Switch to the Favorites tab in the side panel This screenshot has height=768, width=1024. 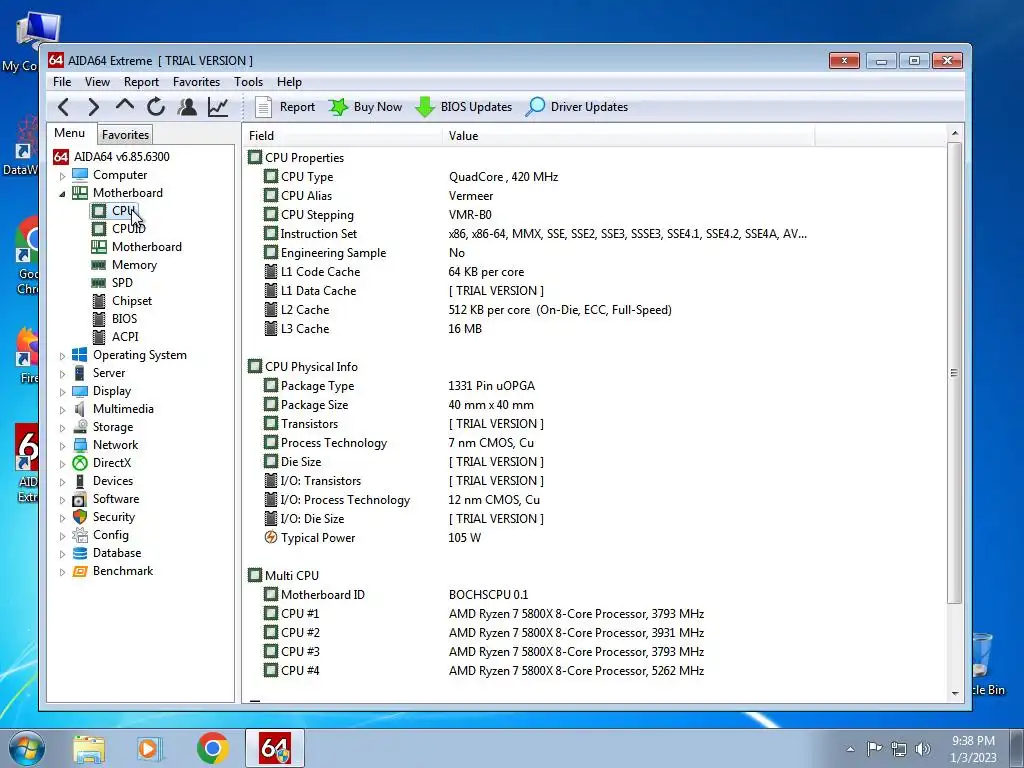pyautogui.click(x=125, y=135)
